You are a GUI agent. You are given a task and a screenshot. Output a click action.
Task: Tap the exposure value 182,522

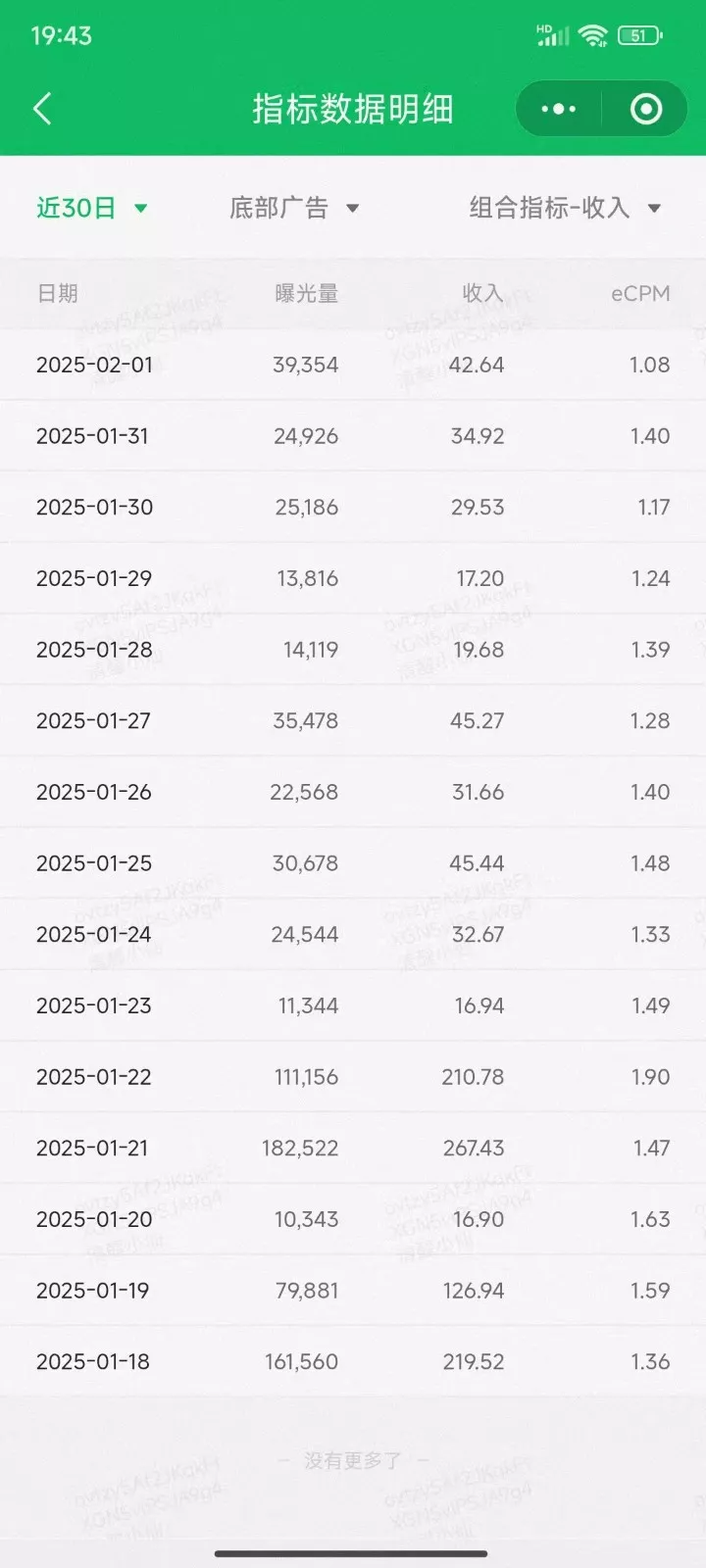click(x=300, y=1148)
